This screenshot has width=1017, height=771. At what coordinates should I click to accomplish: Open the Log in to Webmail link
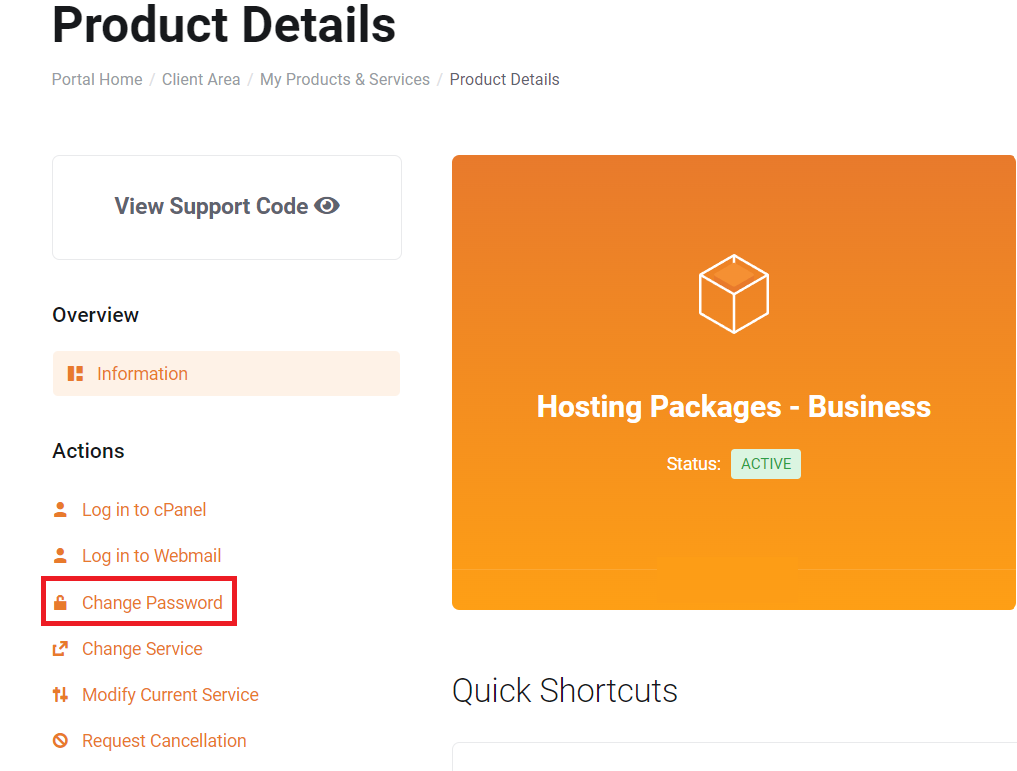pos(152,556)
